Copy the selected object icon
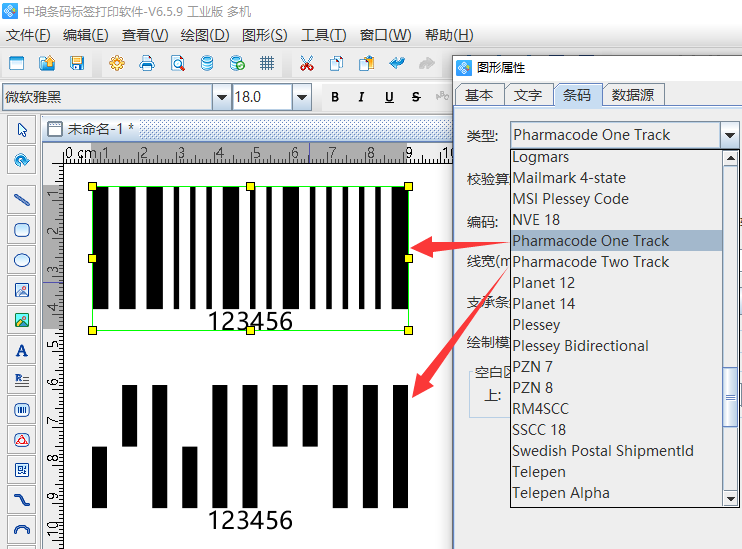742x549 pixels. 336,63
